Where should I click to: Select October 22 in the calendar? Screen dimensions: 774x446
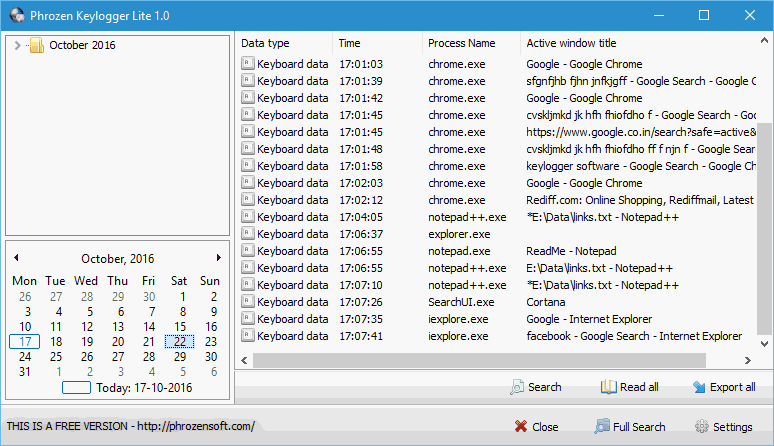pos(180,341)
